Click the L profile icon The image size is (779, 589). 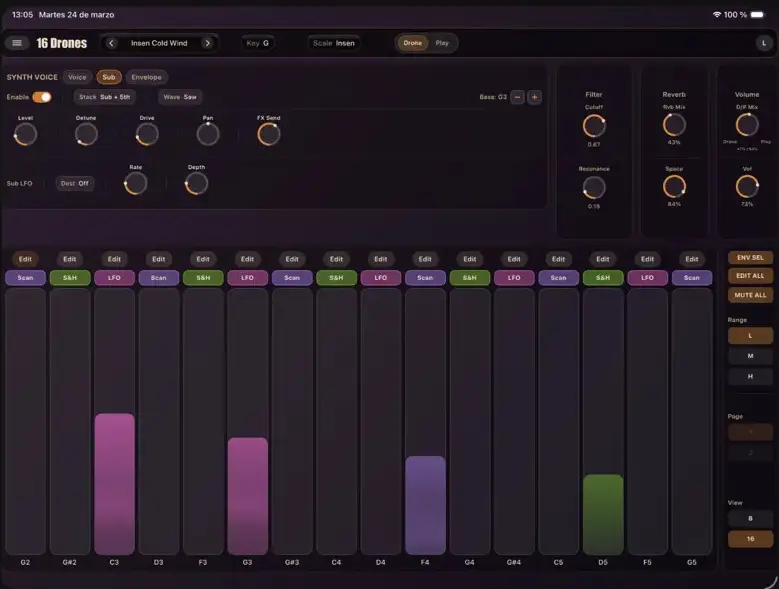tap(764, 43)
